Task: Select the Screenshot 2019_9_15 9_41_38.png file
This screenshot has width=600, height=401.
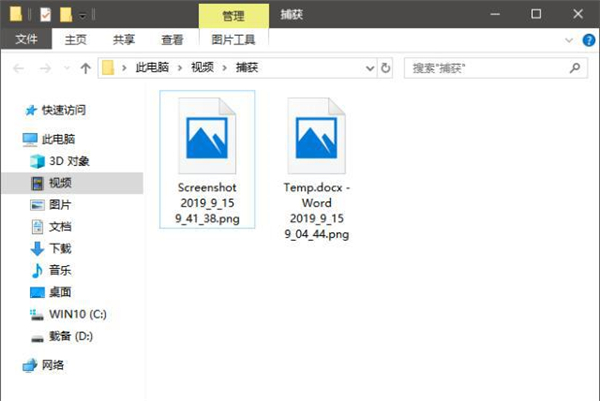Action: point(208,160)
